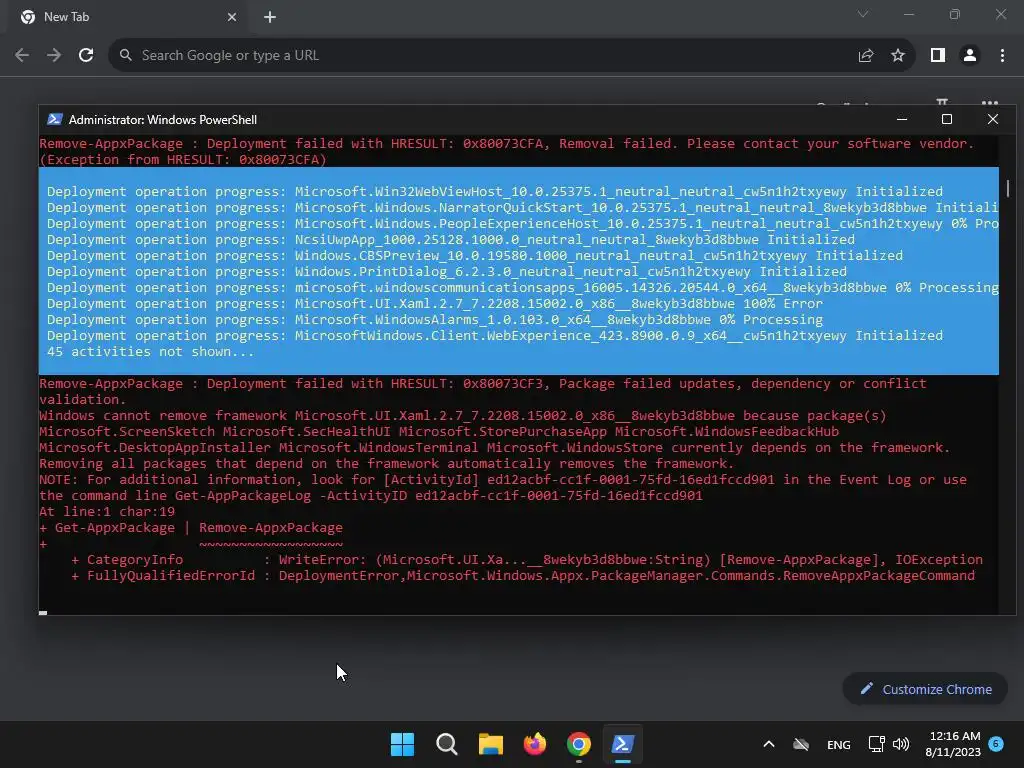Viewport: 1024px width, 768px height.
Task: Open network settings from the tray
Action: [876, 744]
